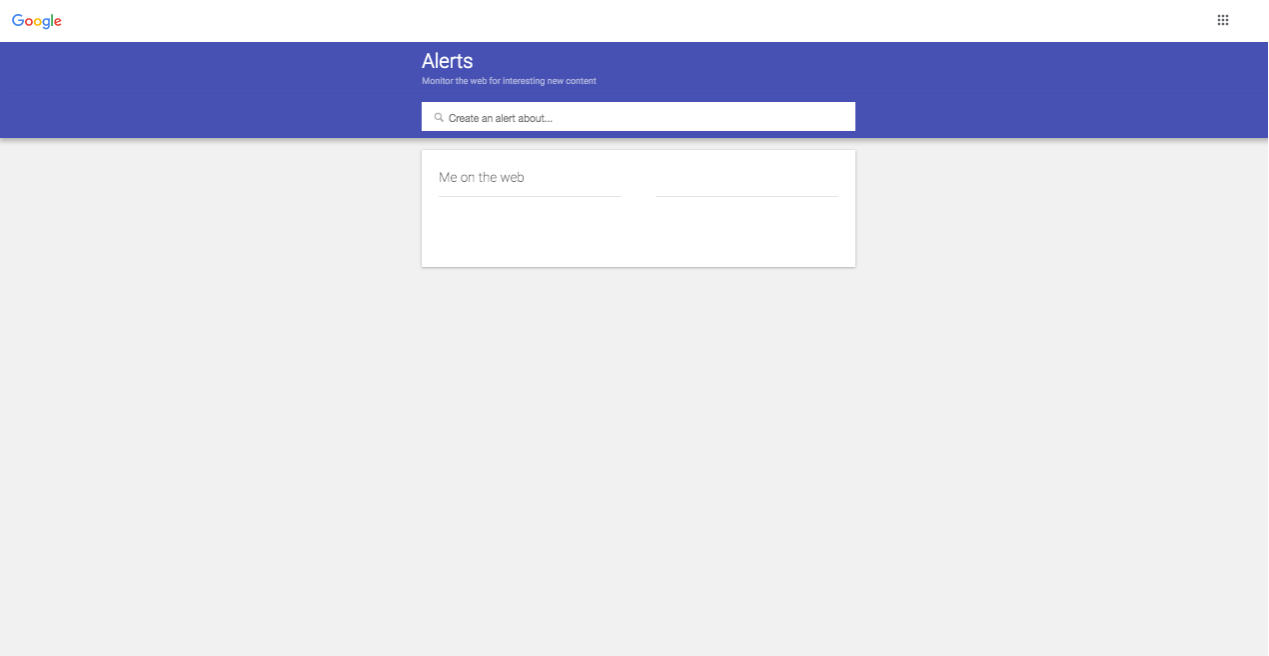This screenshot has height=656, width=1269.
Task: Click the white "Me on the web" card
Action: pyautogui.click(x=638, y=209)
